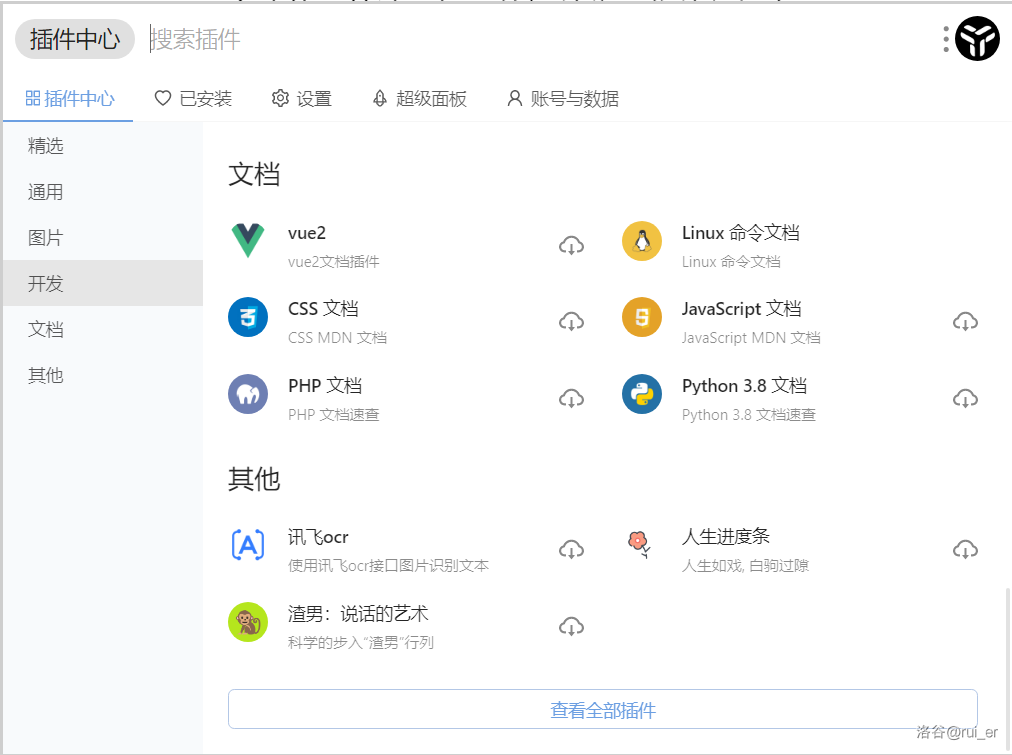Image resolution: width=1012 pixels, height=755 pixels.
Task: Open the 设置 tab
Action: [302, 98]
